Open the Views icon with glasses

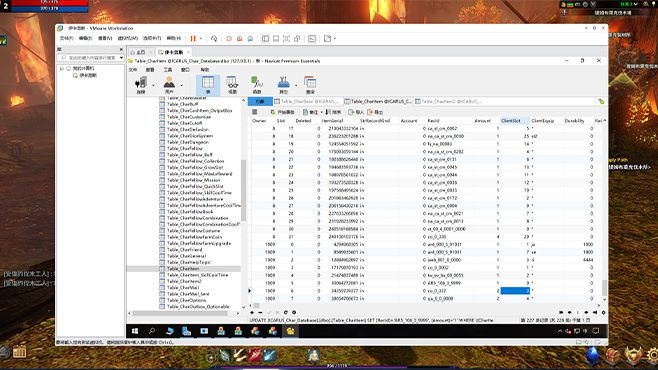pos(232,85)
